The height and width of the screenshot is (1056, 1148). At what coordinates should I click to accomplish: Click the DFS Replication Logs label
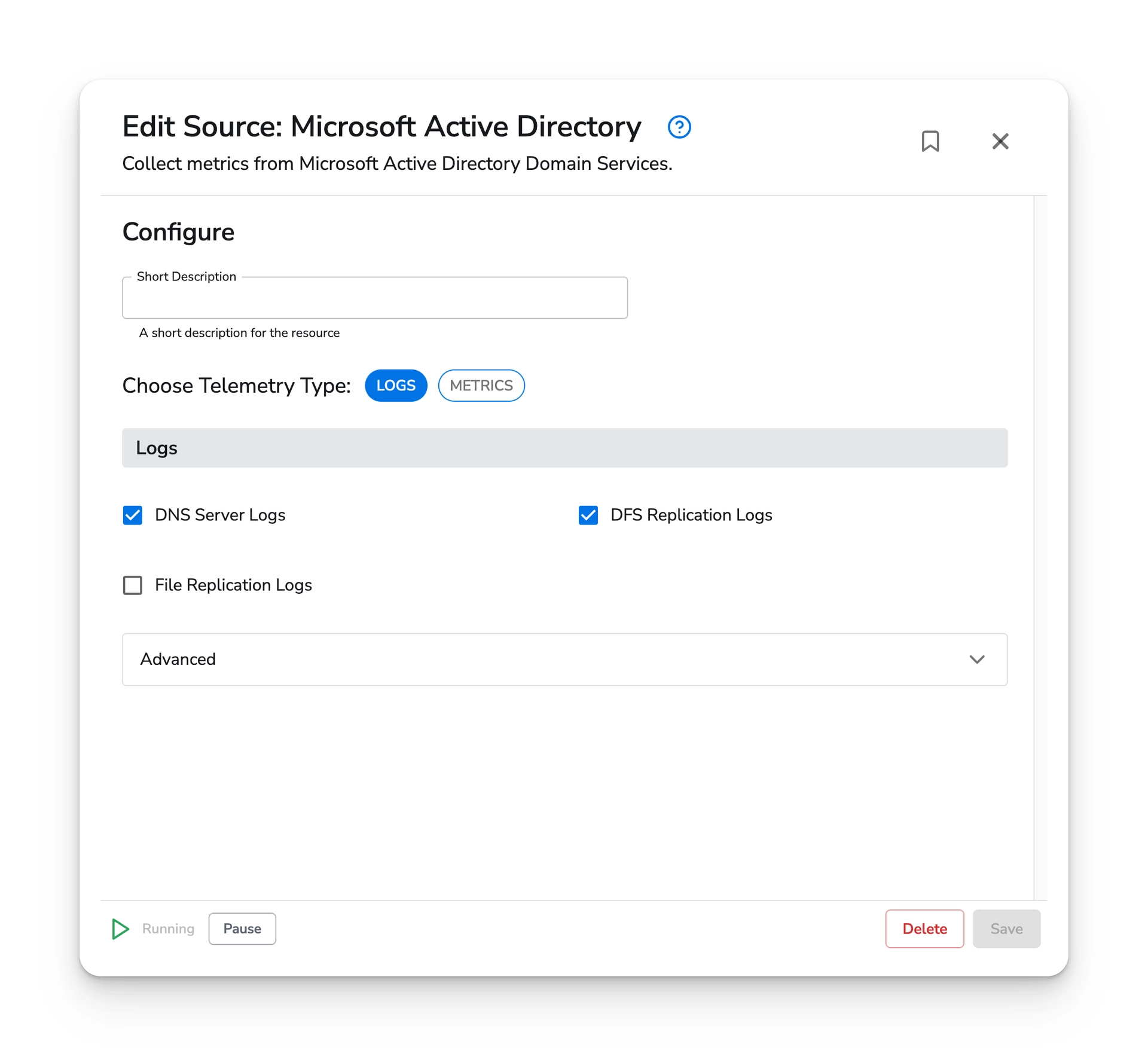click(x=691, y=515)
